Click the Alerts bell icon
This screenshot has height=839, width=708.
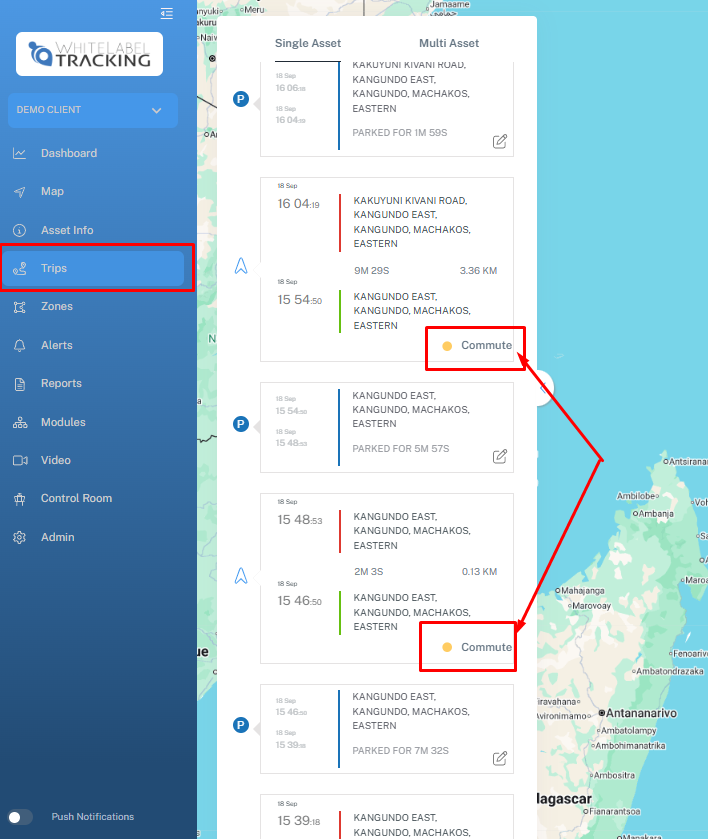click(19, 345)
